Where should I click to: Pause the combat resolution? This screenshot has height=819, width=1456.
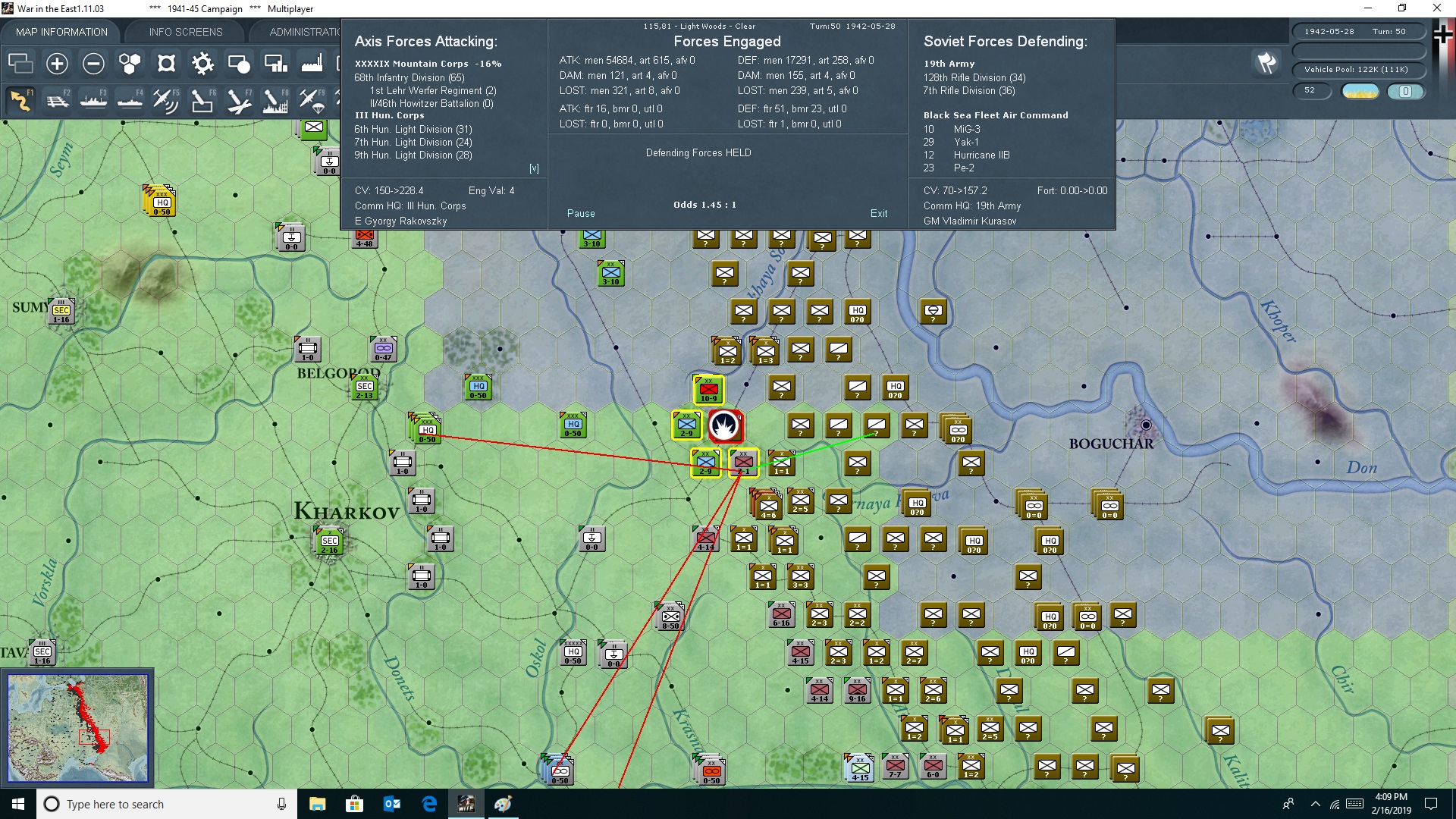pyautogui.click(x=581, y=214)
